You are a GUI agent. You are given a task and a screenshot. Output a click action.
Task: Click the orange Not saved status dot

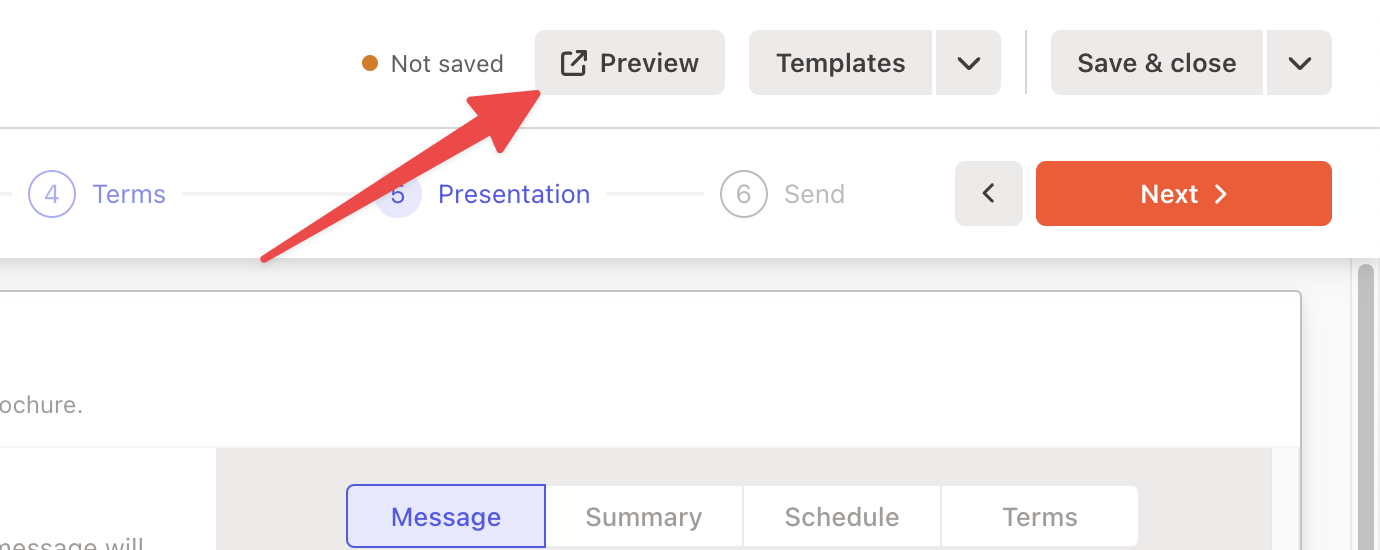point(370,63)
